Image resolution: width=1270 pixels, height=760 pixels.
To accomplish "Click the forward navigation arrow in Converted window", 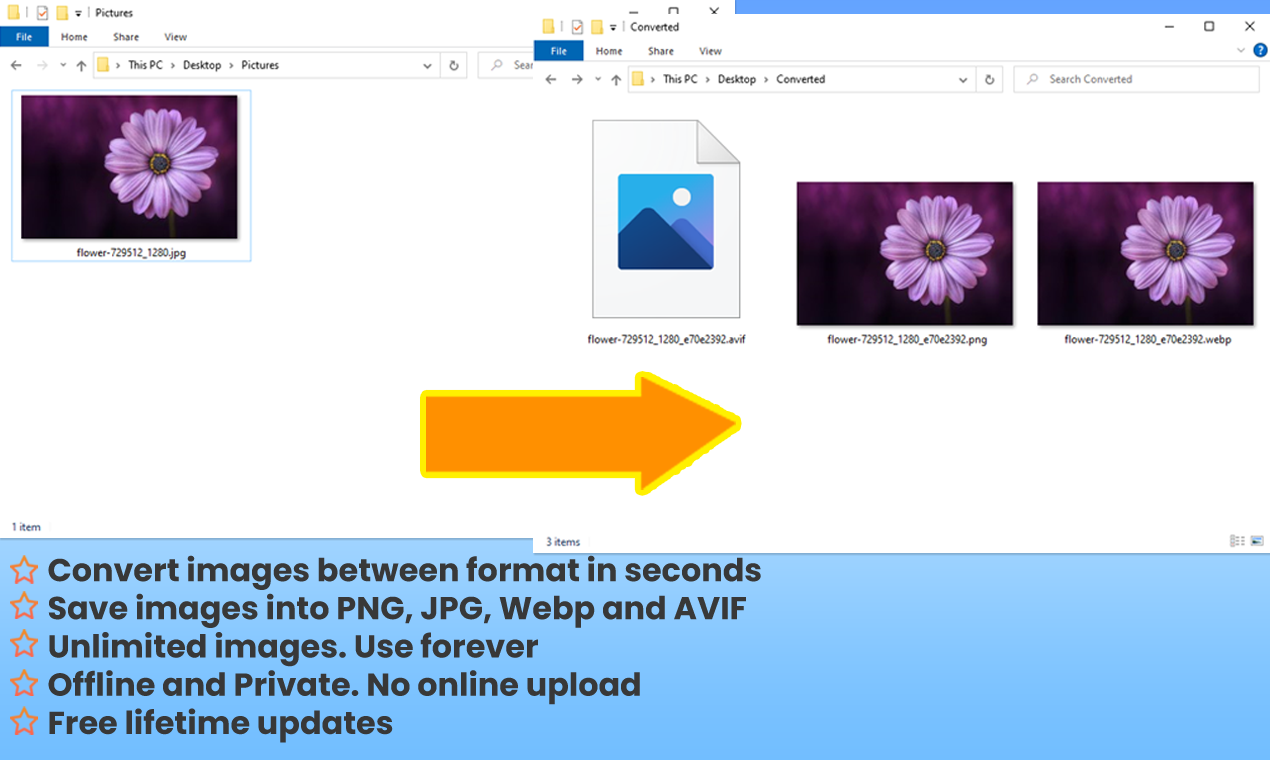I will [578, 79].
